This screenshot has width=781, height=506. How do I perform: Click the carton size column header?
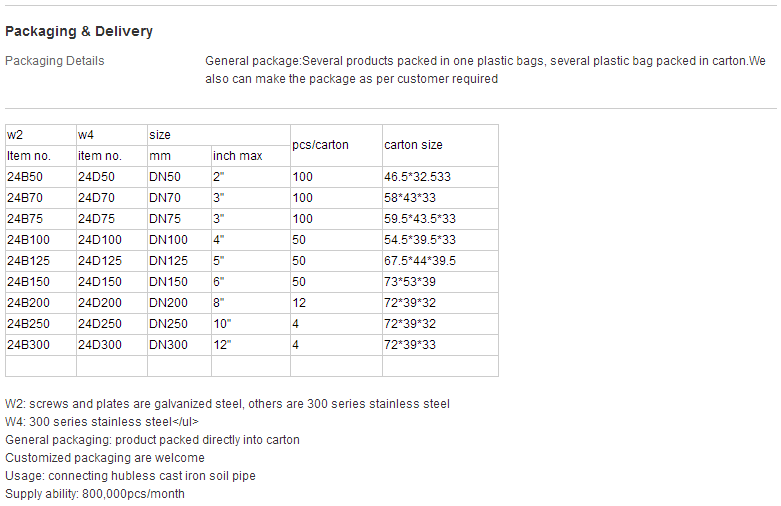coord(440,145)
